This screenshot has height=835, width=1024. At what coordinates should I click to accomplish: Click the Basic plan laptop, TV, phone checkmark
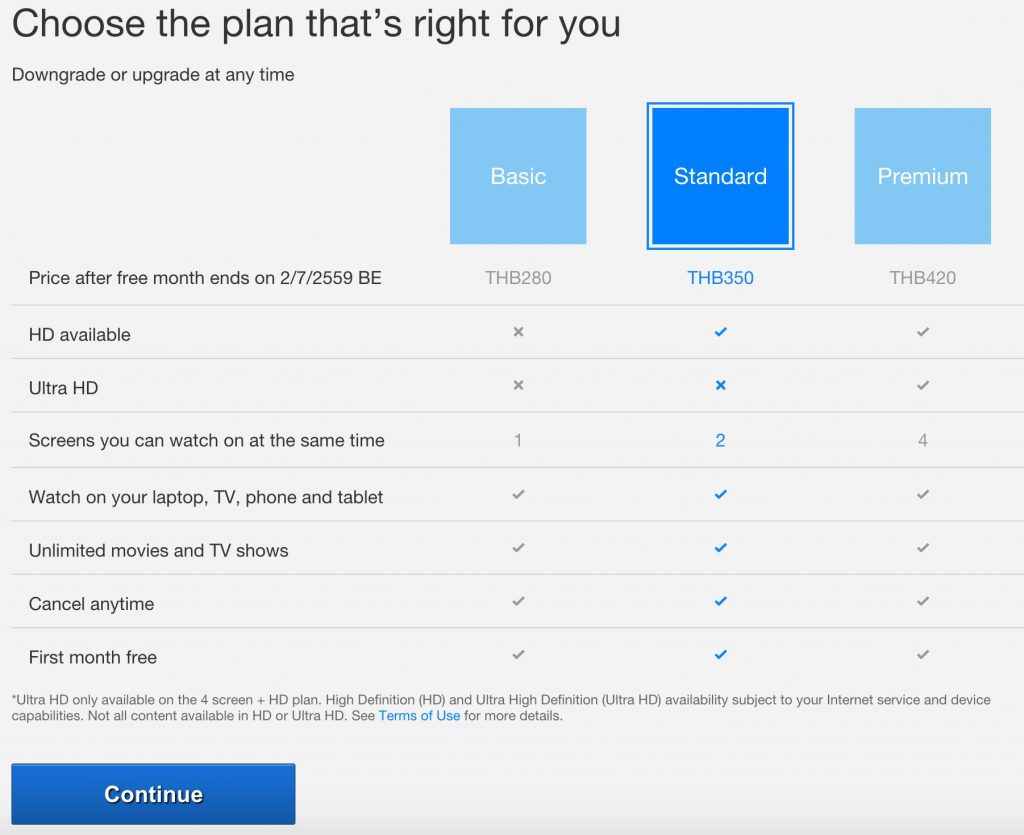(x=518, y=494)
